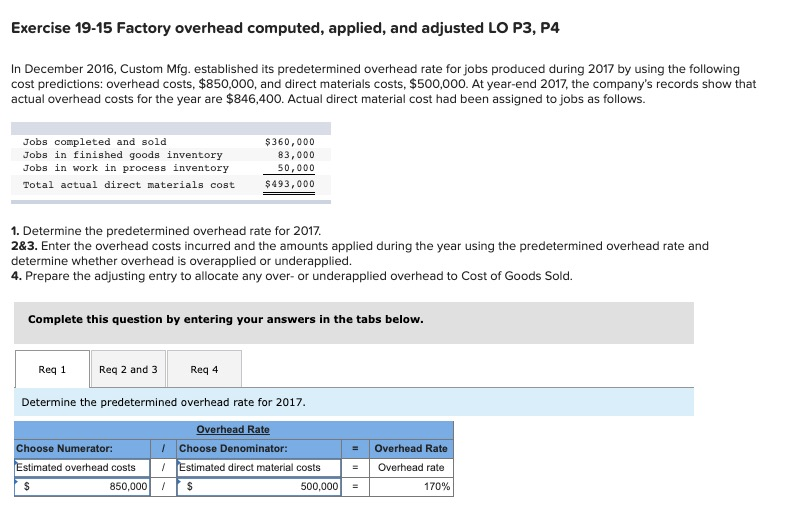Click the $360,000 jobs completed value

[290, 142]
